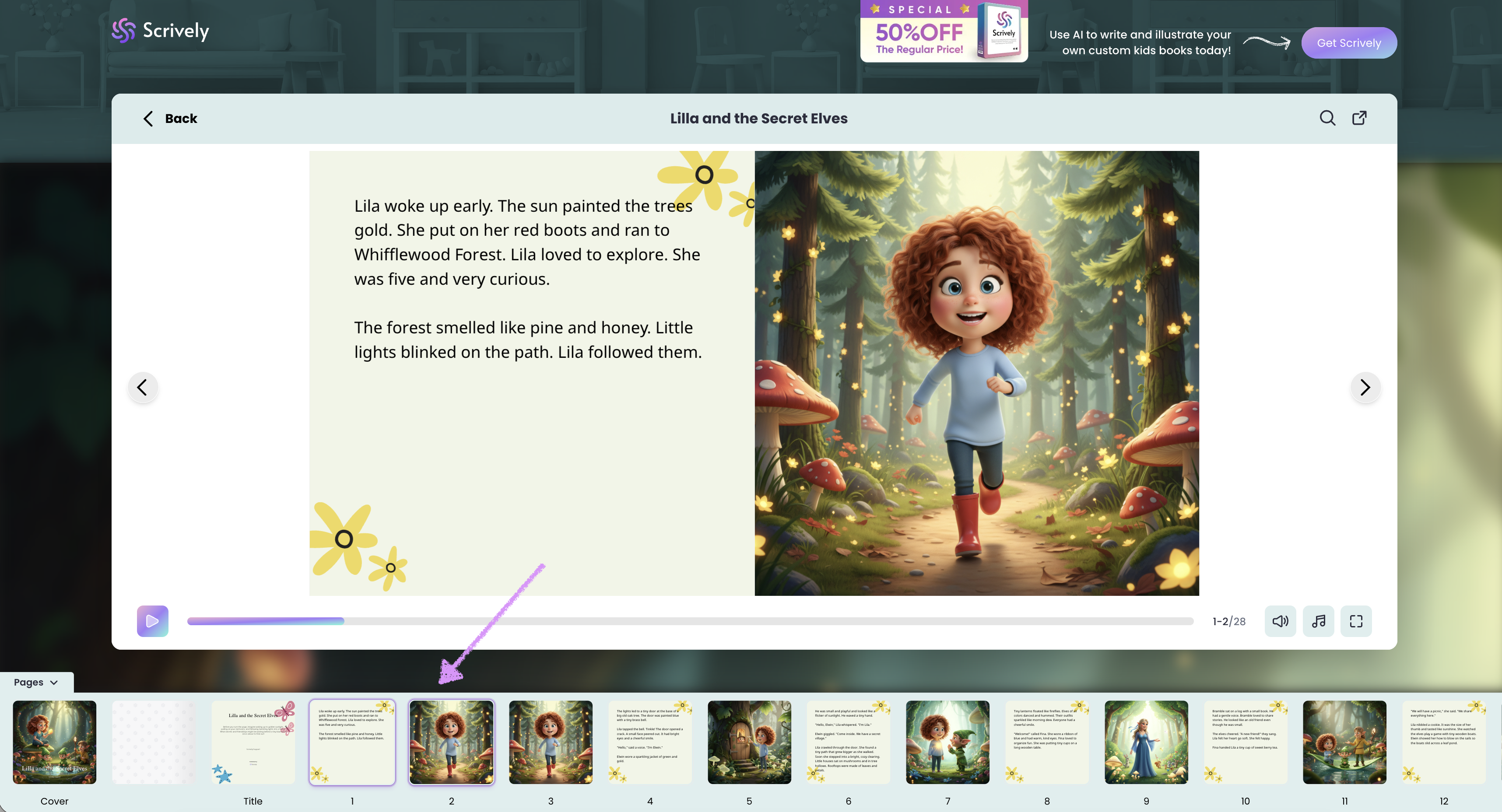Image resolution: width=1502 pixels, height=812 pixels.
Task: Jump to page 5 thumbnail
Action: [749, 742]
